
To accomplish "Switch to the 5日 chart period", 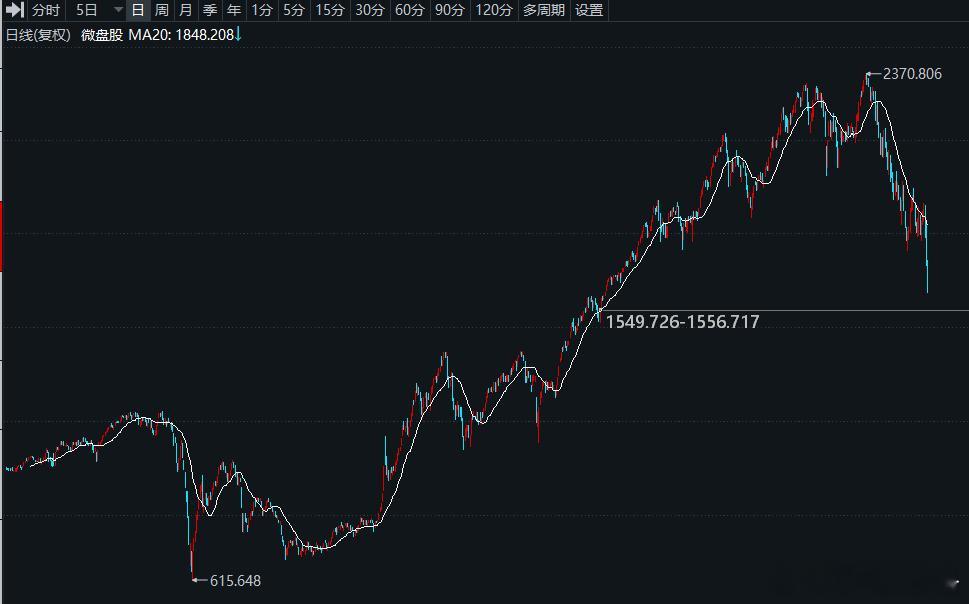I will click(87, 10).
